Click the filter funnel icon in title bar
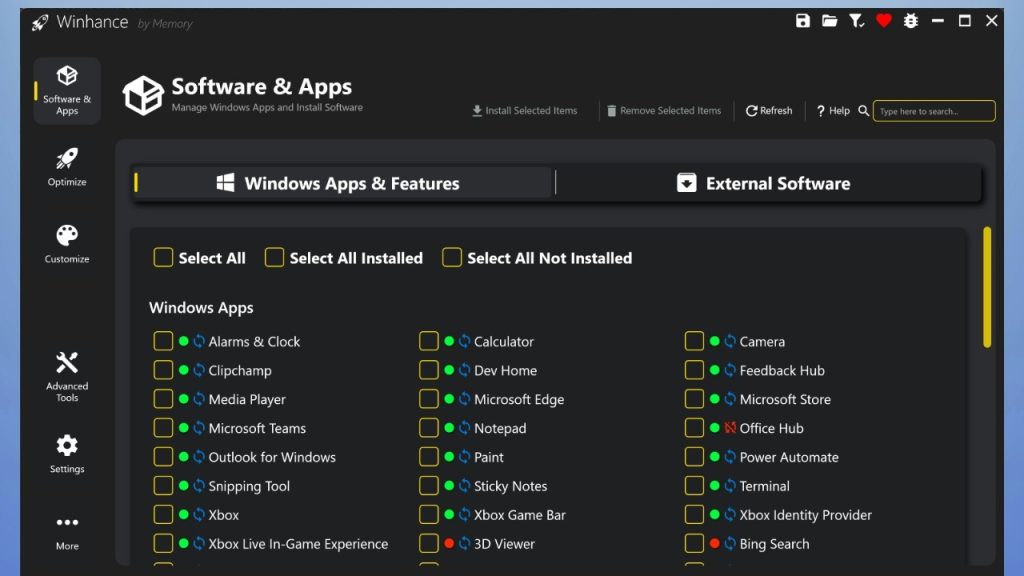This screenshot has height=576, width=1024. coord(856,21)
